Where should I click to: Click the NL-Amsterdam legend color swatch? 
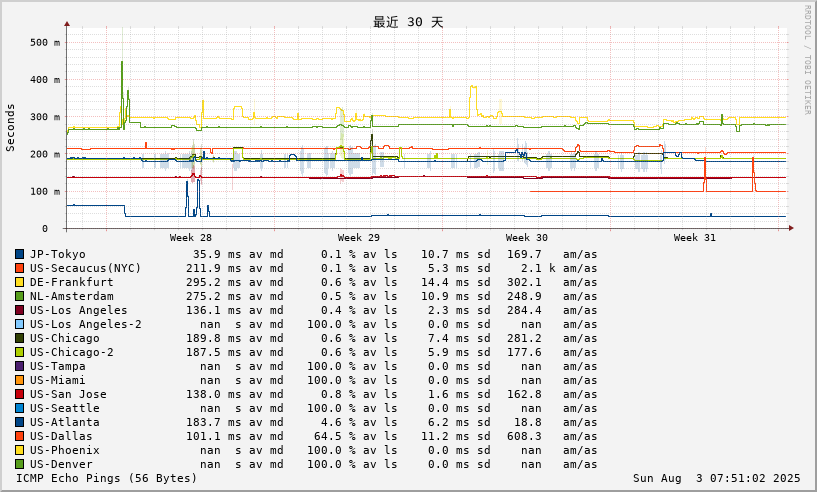tap(19, 297)
